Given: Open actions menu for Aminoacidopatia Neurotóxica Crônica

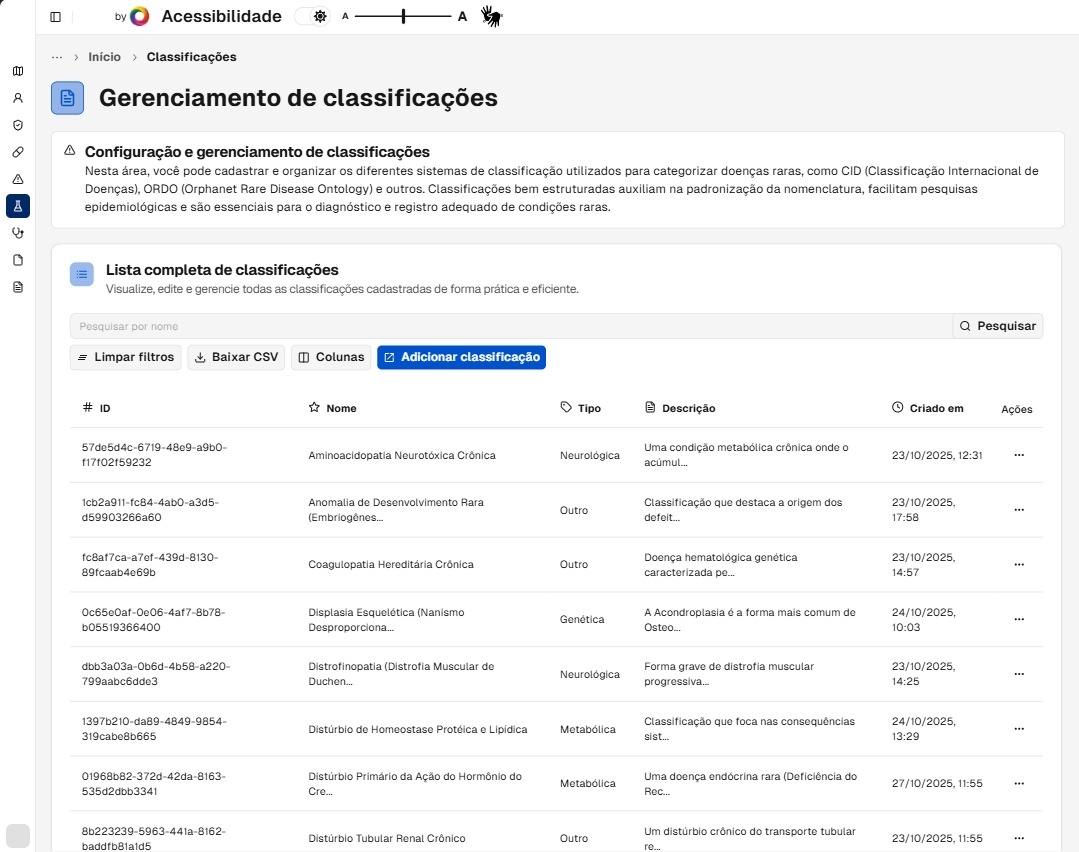Looking at the screenshot, I should pos(1018,455).
